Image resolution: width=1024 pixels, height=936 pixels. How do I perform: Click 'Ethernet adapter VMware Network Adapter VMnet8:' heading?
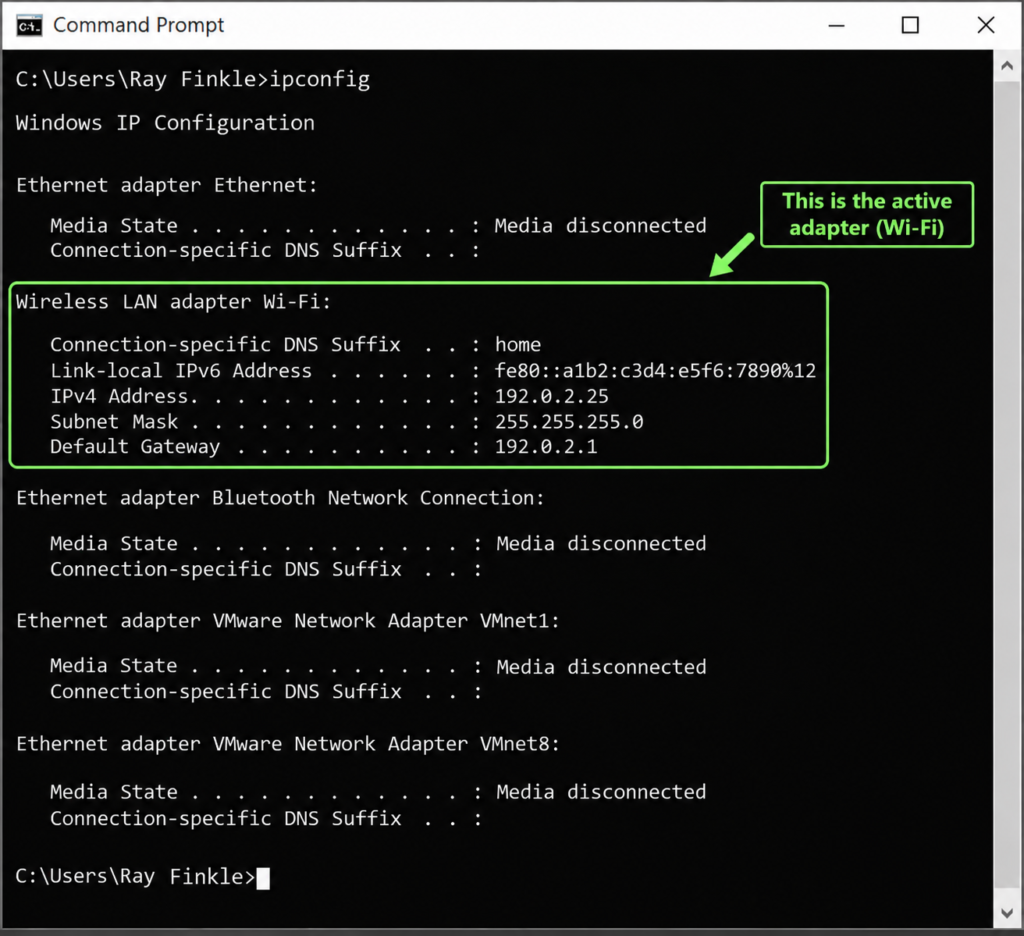288,743
